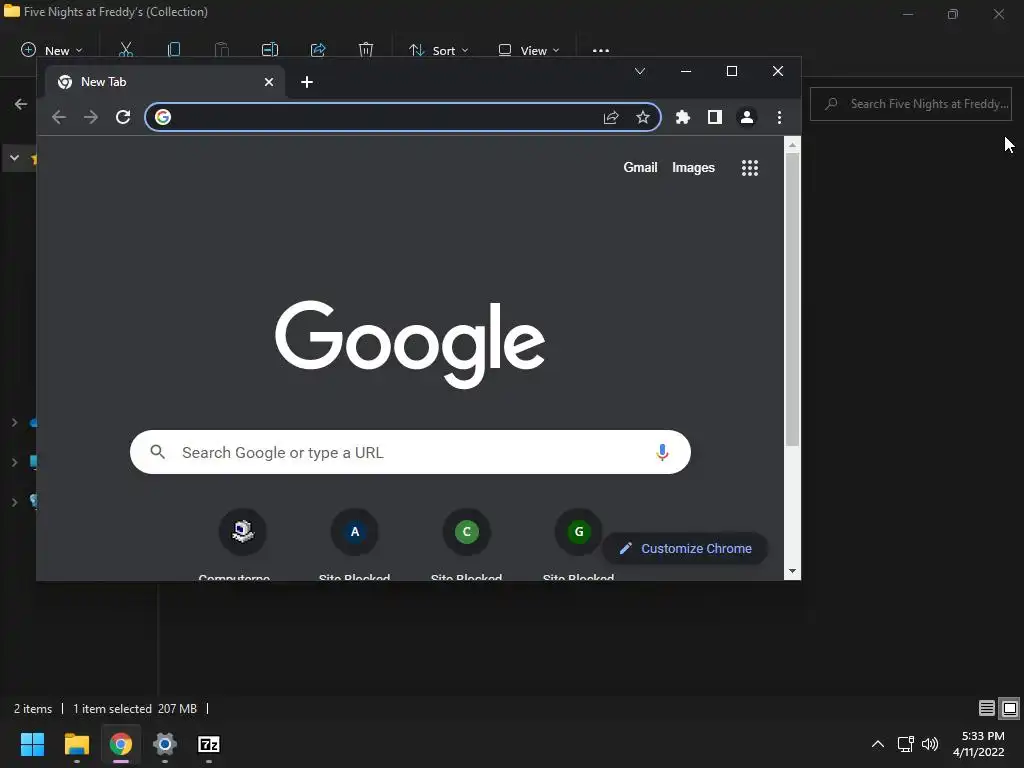Click Cut icon in File Explorer
Viewport: 1024px width, 768px height.
pyautogui.click(x=125, y=50)
